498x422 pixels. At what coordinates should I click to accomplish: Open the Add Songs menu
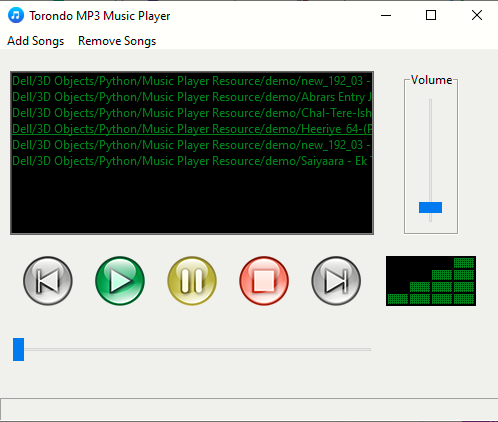36,41
